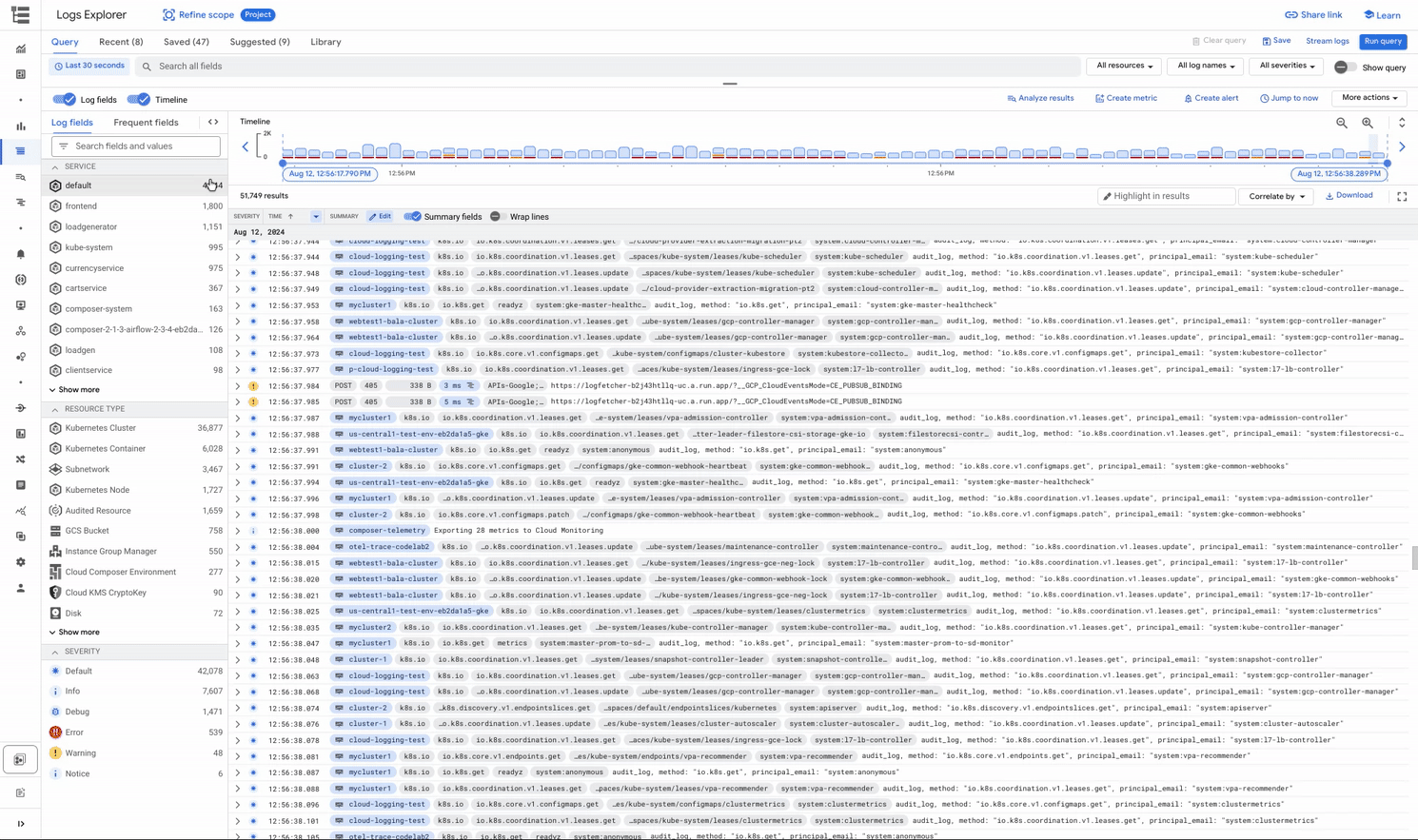Expand the composer-telemetry log entry row

tap(238, 531)
